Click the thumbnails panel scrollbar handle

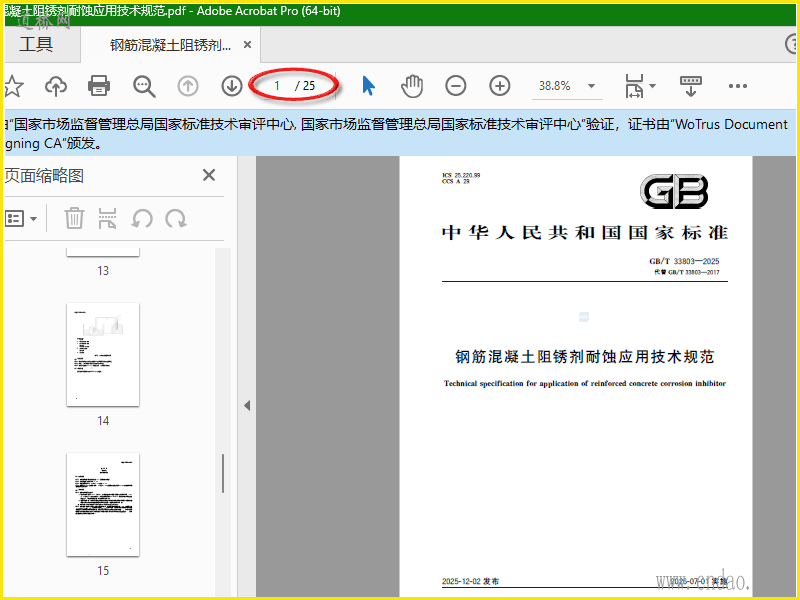223,473
